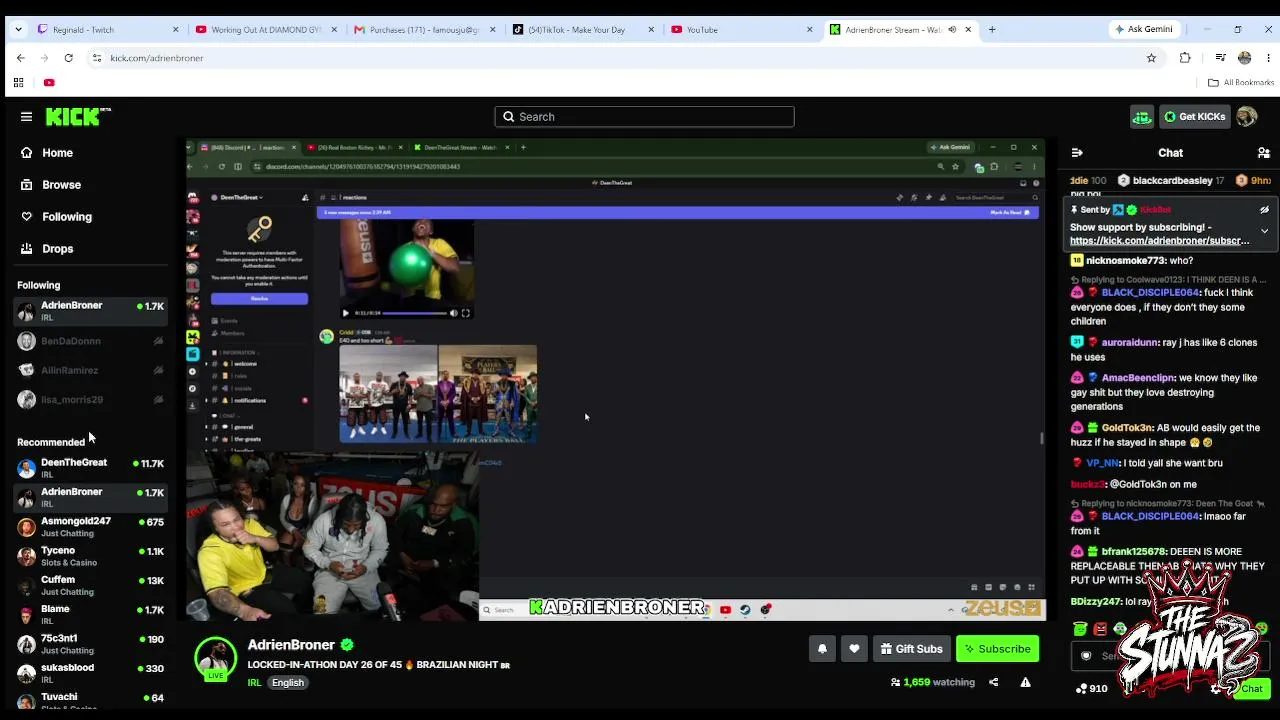Click the English language tag
The image size is (1280, 720).
click(287, 683)
